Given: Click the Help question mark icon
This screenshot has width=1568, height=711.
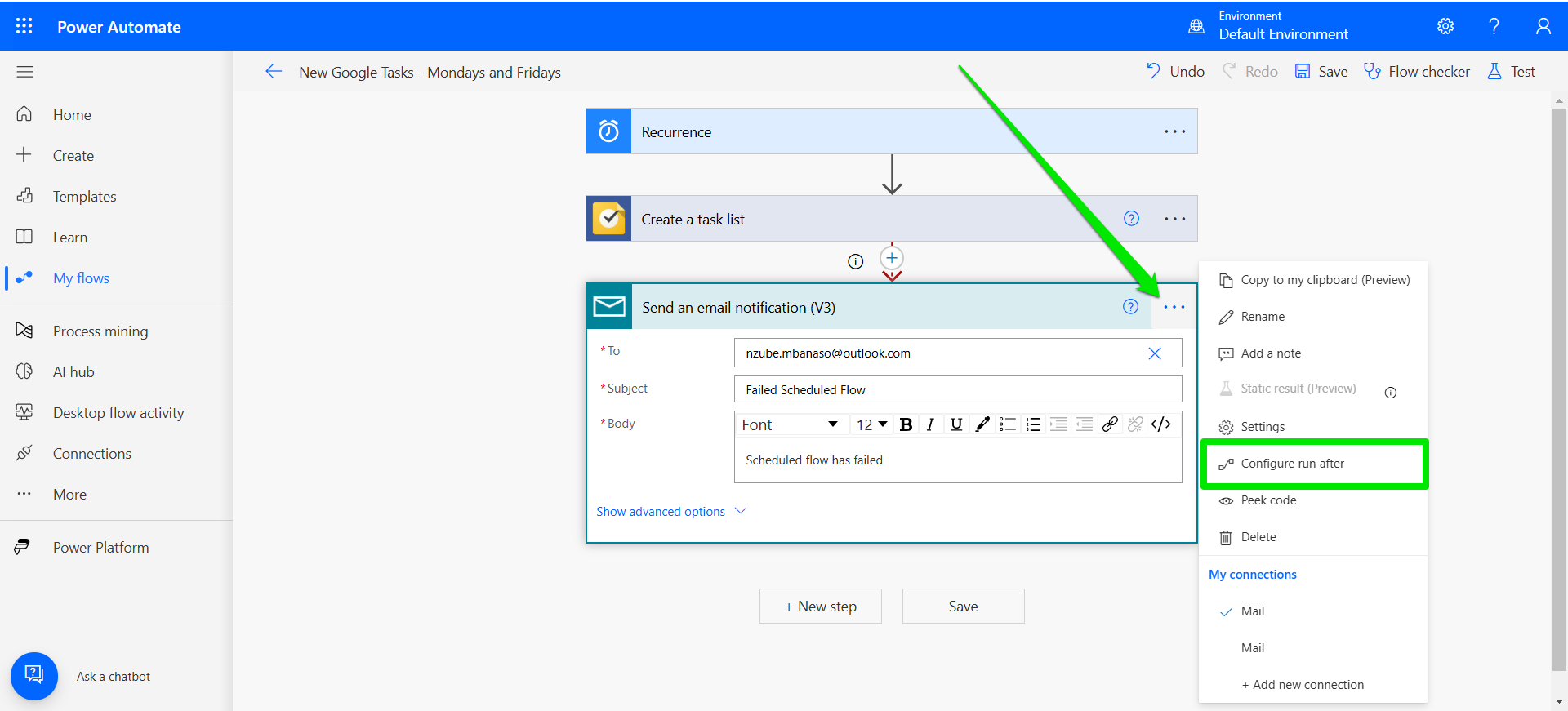Looking at the screenshot, I should [1494, 26].
